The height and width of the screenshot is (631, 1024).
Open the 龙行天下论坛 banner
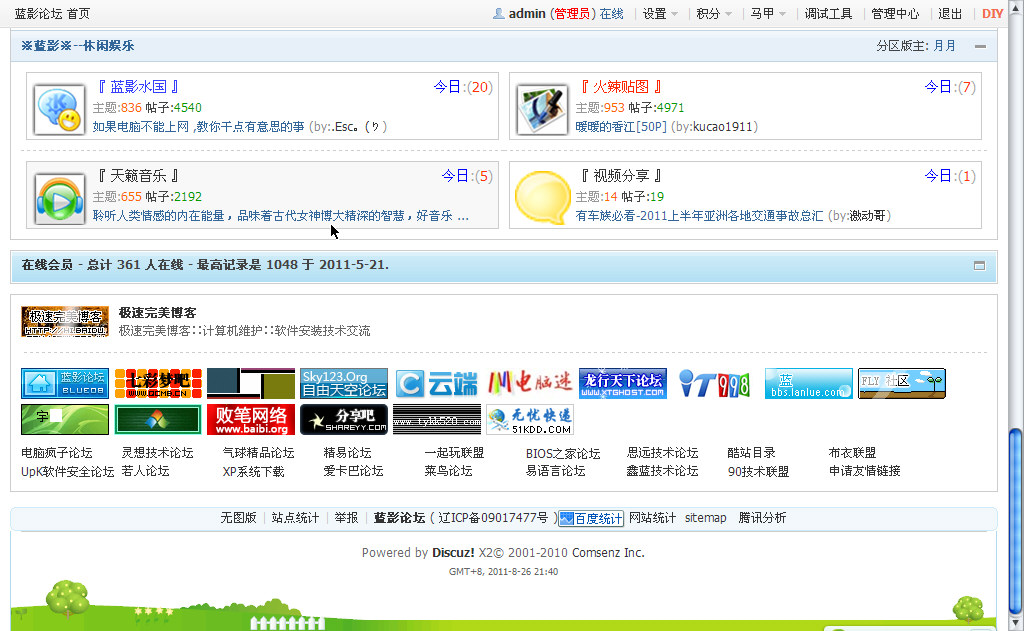[623, 383]
